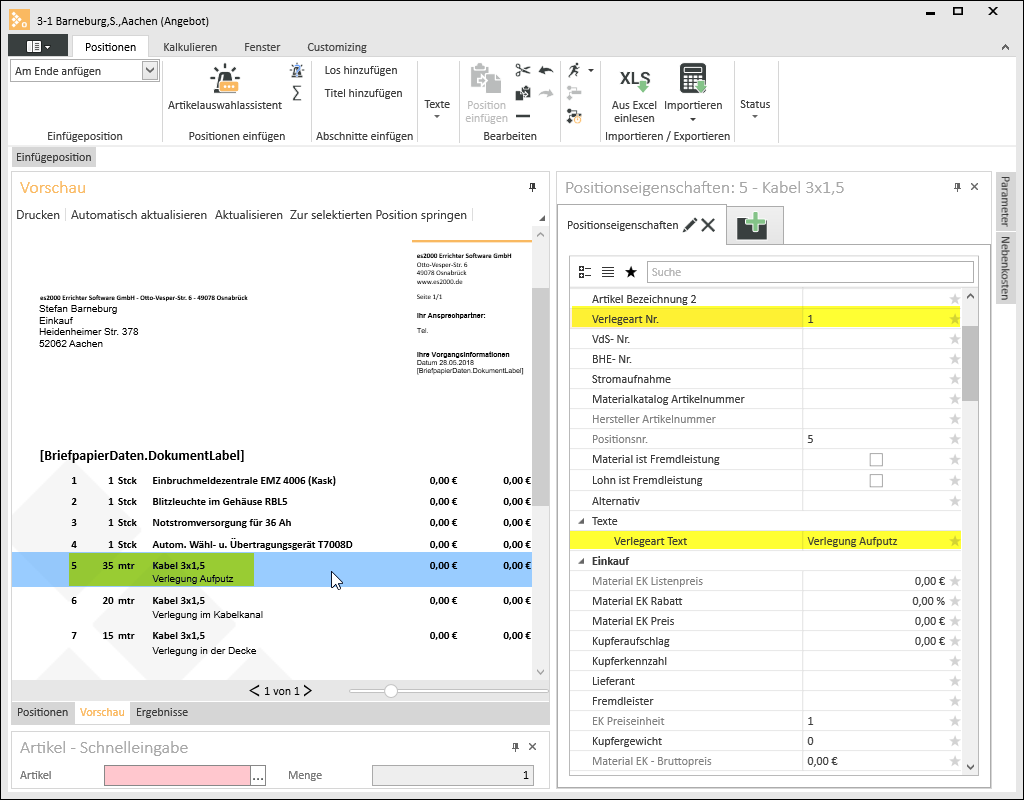Open the 'Am Ende anfügen' dropdown
The width and height of the screenshot is (1024, 800).
point(150,70)
